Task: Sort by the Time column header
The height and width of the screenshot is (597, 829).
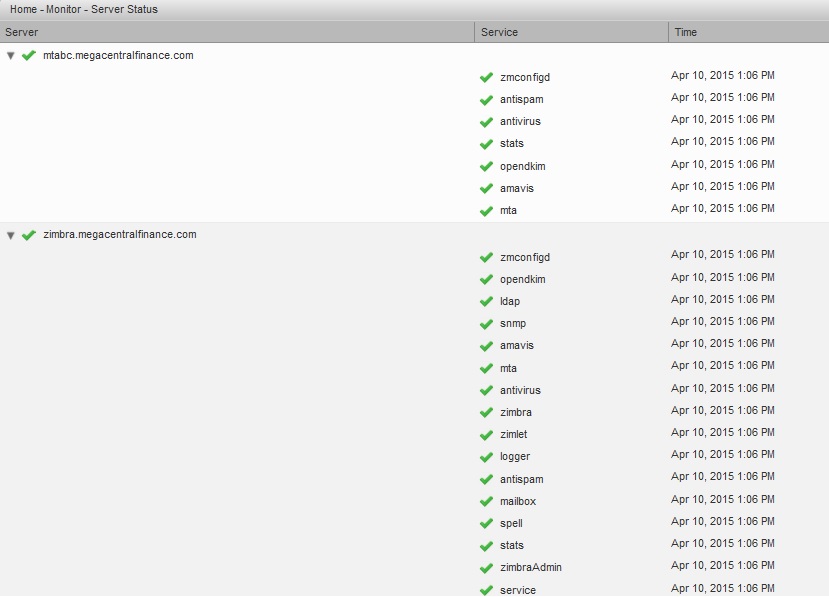Action: tap(749, 32)
